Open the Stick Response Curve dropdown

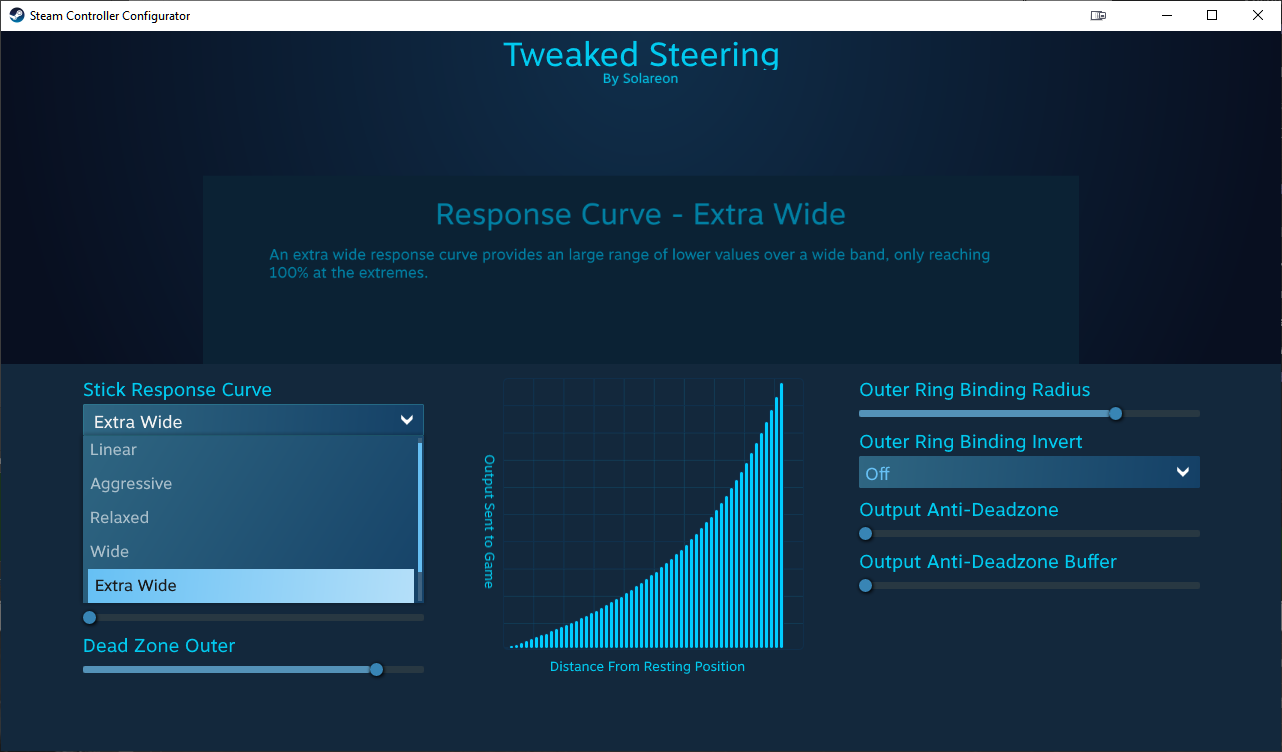(253, 421)
